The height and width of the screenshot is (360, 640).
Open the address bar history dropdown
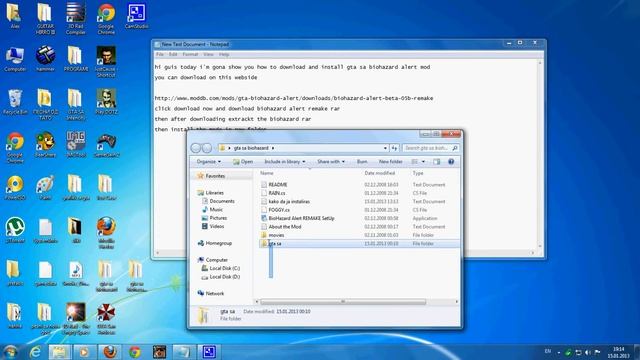(385, 148)
